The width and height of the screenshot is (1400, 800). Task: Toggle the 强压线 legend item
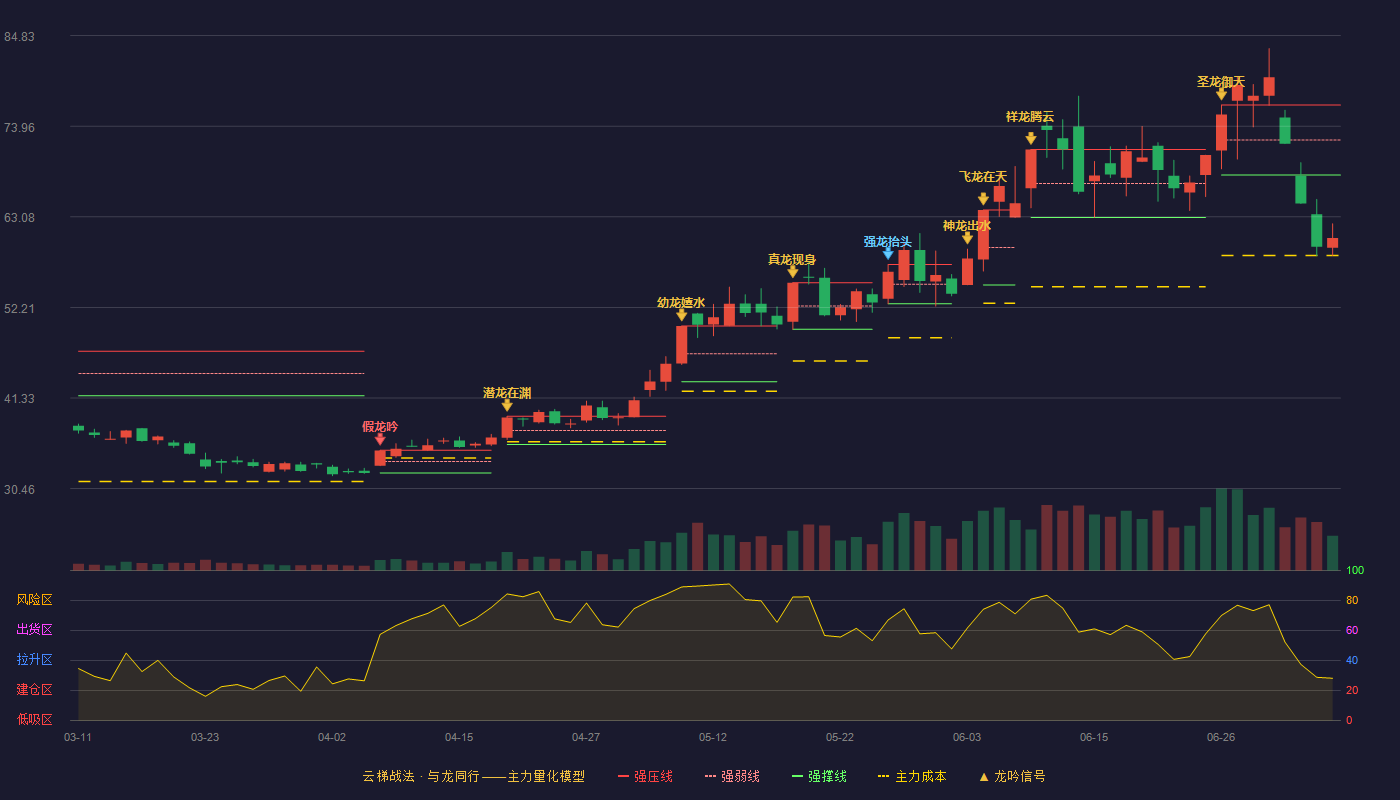tap(645, 776)
